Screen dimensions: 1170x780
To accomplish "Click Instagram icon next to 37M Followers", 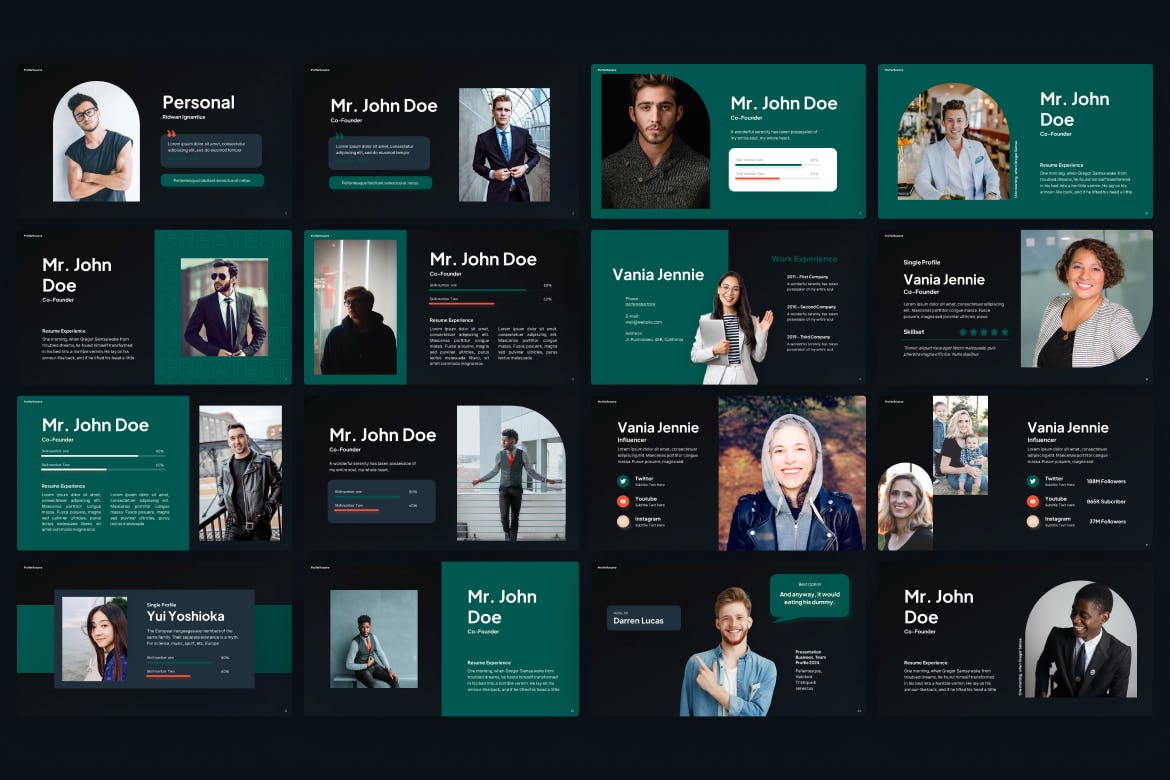I will pyautogui.click(x=1033, y=521).
